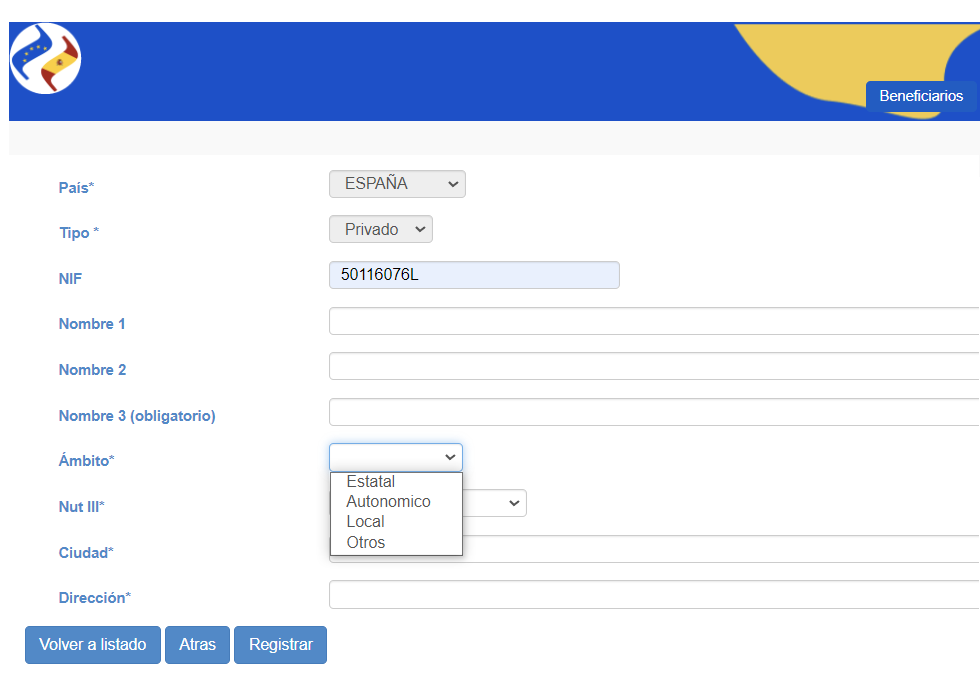Image resolution: width=980 pixels, height=698 pixels.
Task: Go back with the Atras button
Action: coord(197,645)
